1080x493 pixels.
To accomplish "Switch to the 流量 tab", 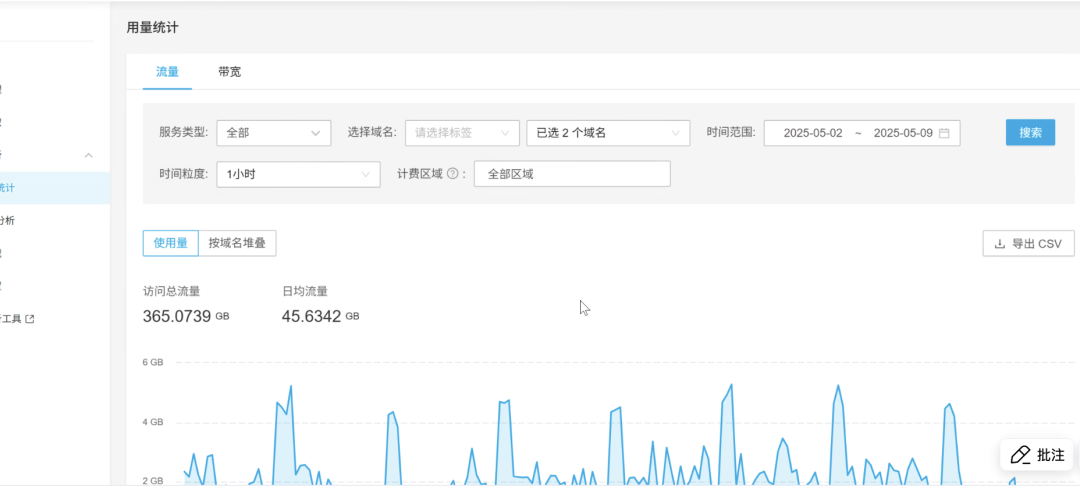I will pos(167,72).
